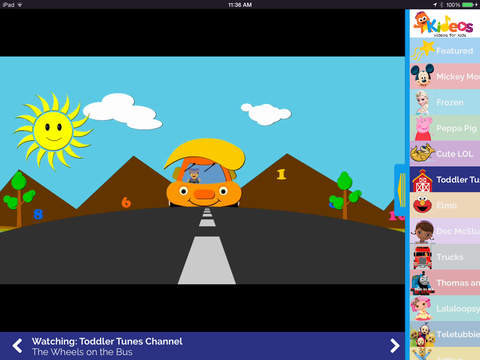Open the Thomas train channel icon
480x360 pixels.
pyautogui.click(x=422, y=283)
